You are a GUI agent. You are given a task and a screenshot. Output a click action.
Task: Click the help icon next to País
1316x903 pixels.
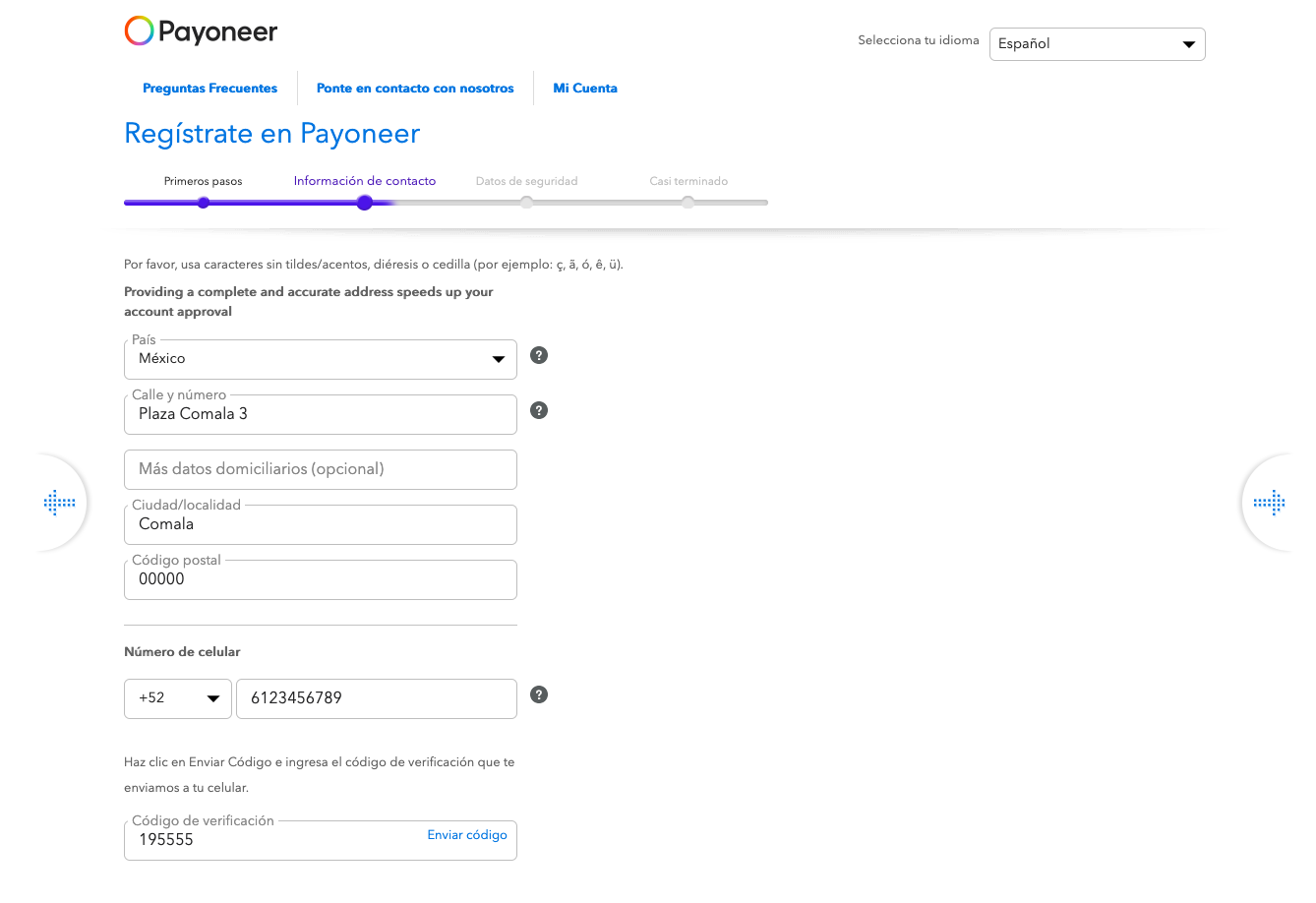coord(539,355)
